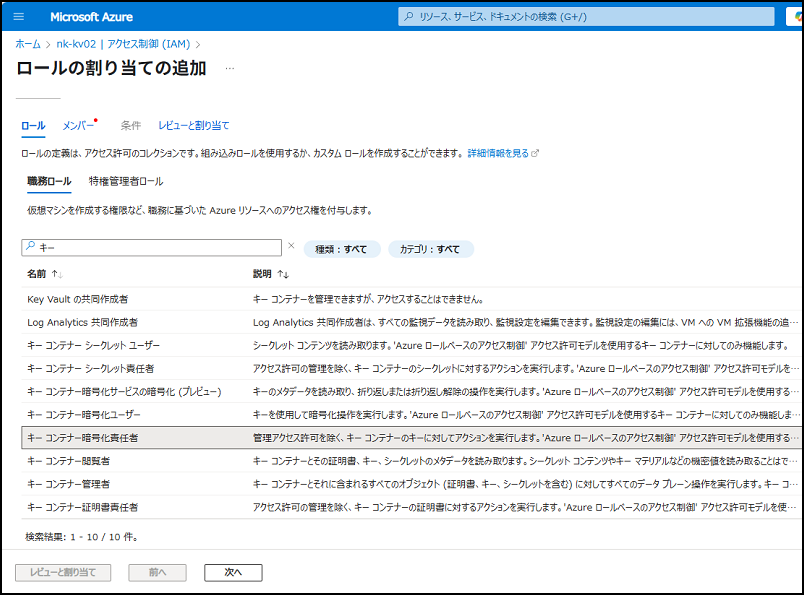Viewport: 804px width, 595px height.
Task: Select キー コンテナー証明書責任者 role
Action: pos(411,507)
